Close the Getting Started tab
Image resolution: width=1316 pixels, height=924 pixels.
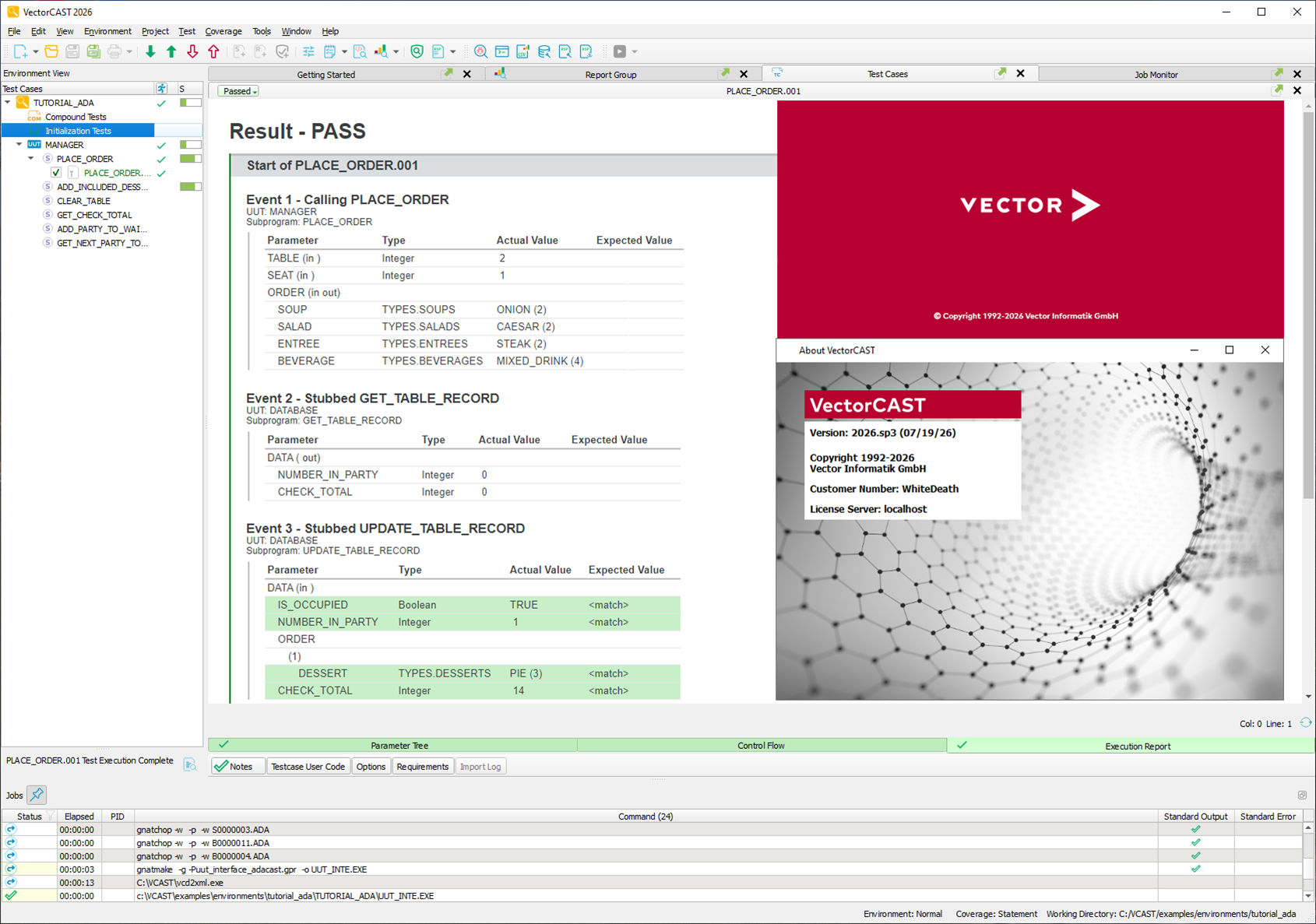tap(467, 74)
